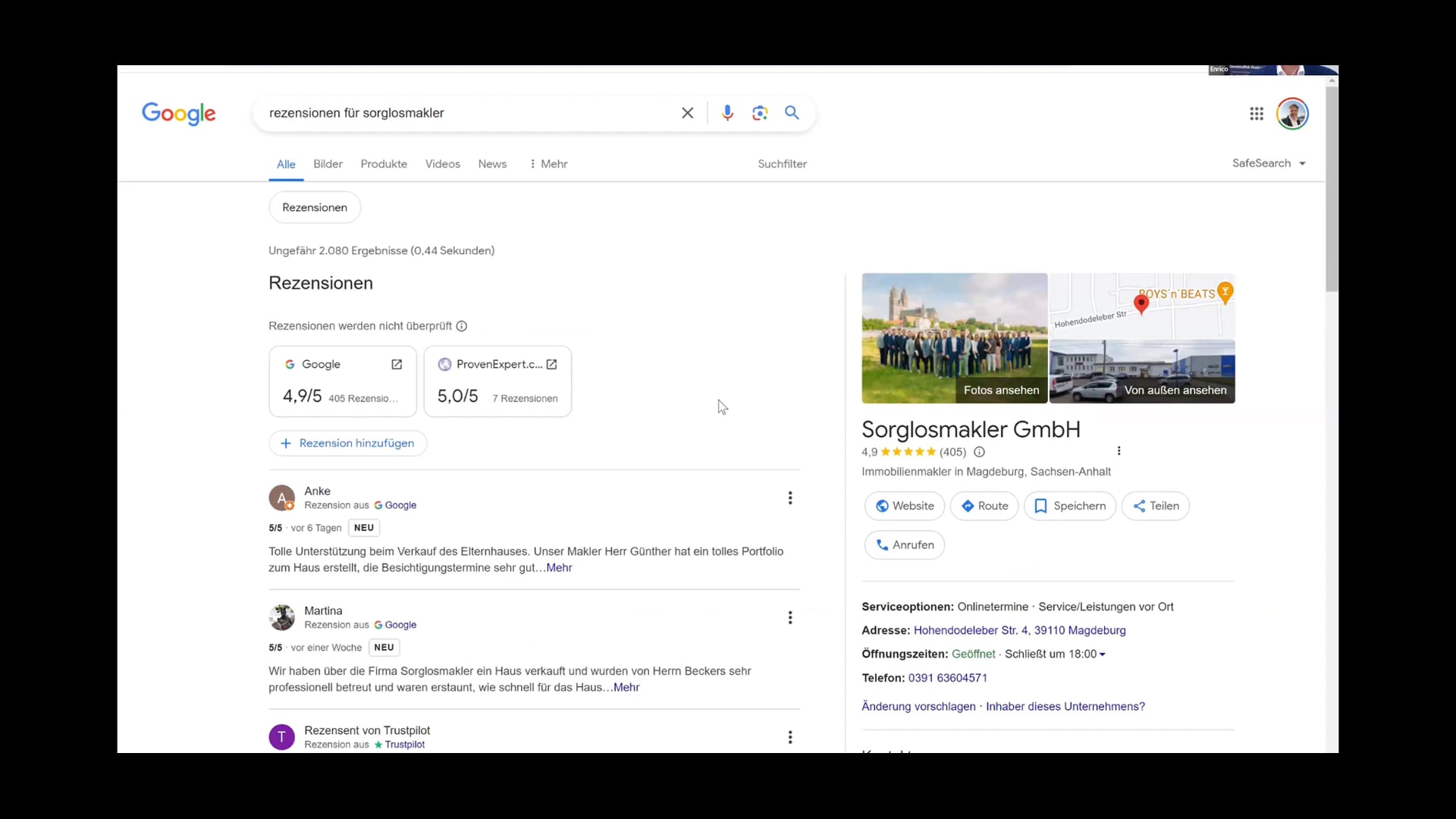Click the red map pin on the map
This screenshot has width=1456, height=819.
pos(1141,304)
